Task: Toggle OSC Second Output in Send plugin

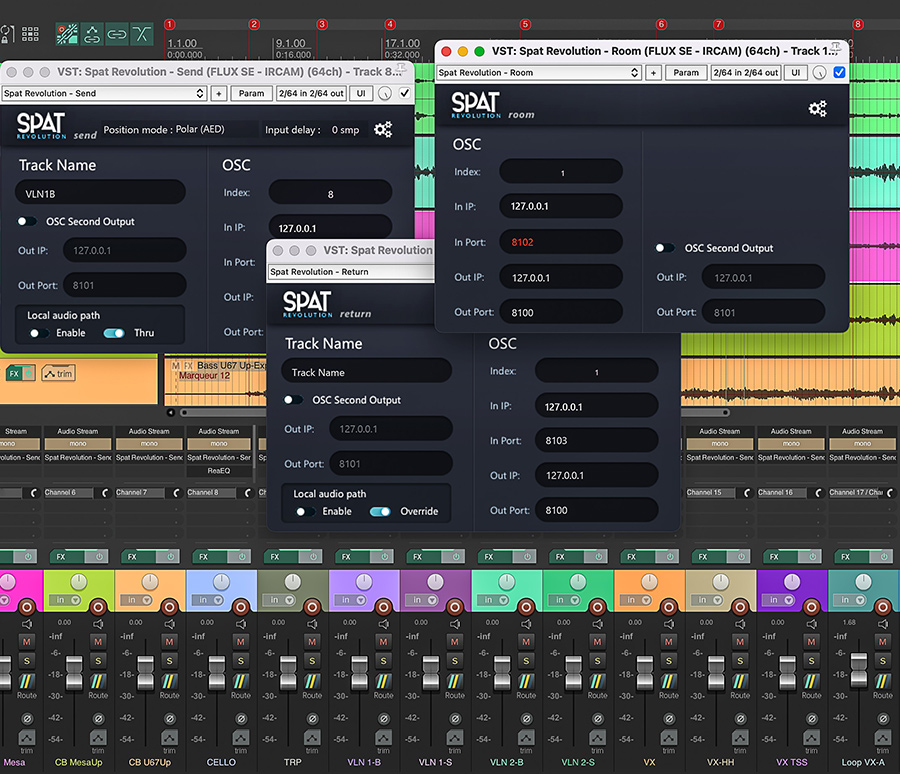Action: pyautogui.click(x=26, y=221)
